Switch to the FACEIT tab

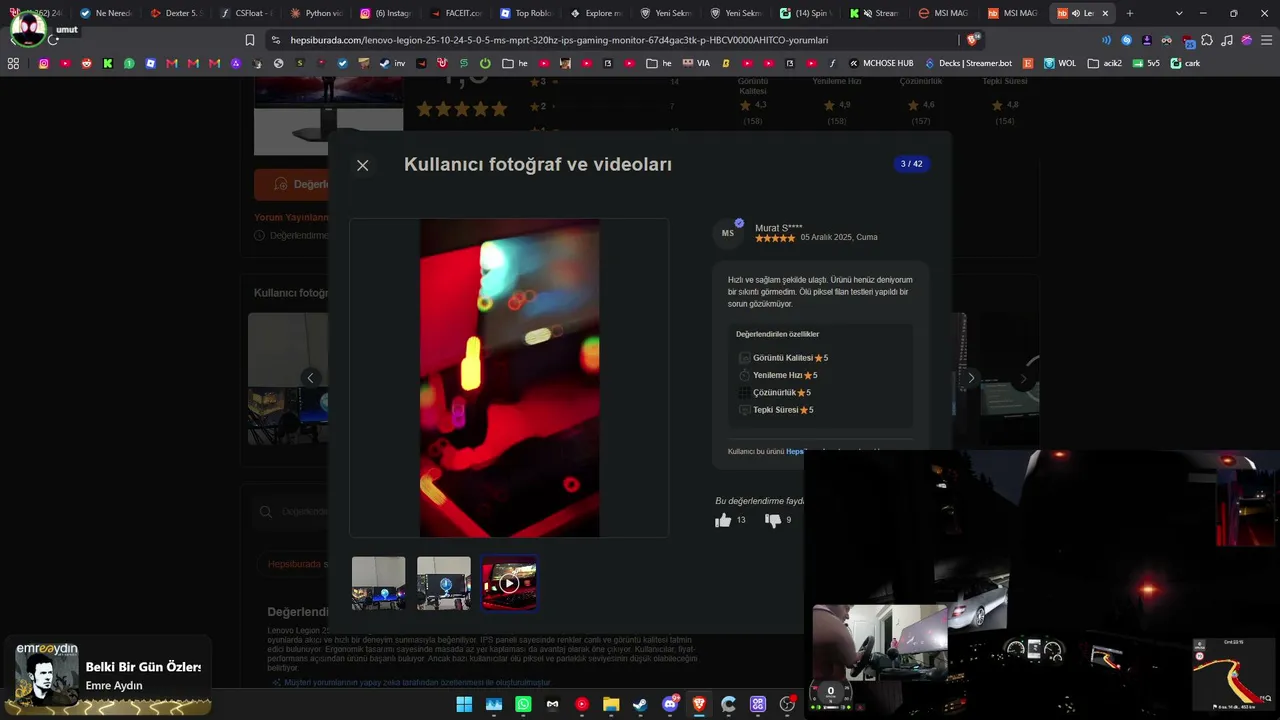tap(456, 13)
